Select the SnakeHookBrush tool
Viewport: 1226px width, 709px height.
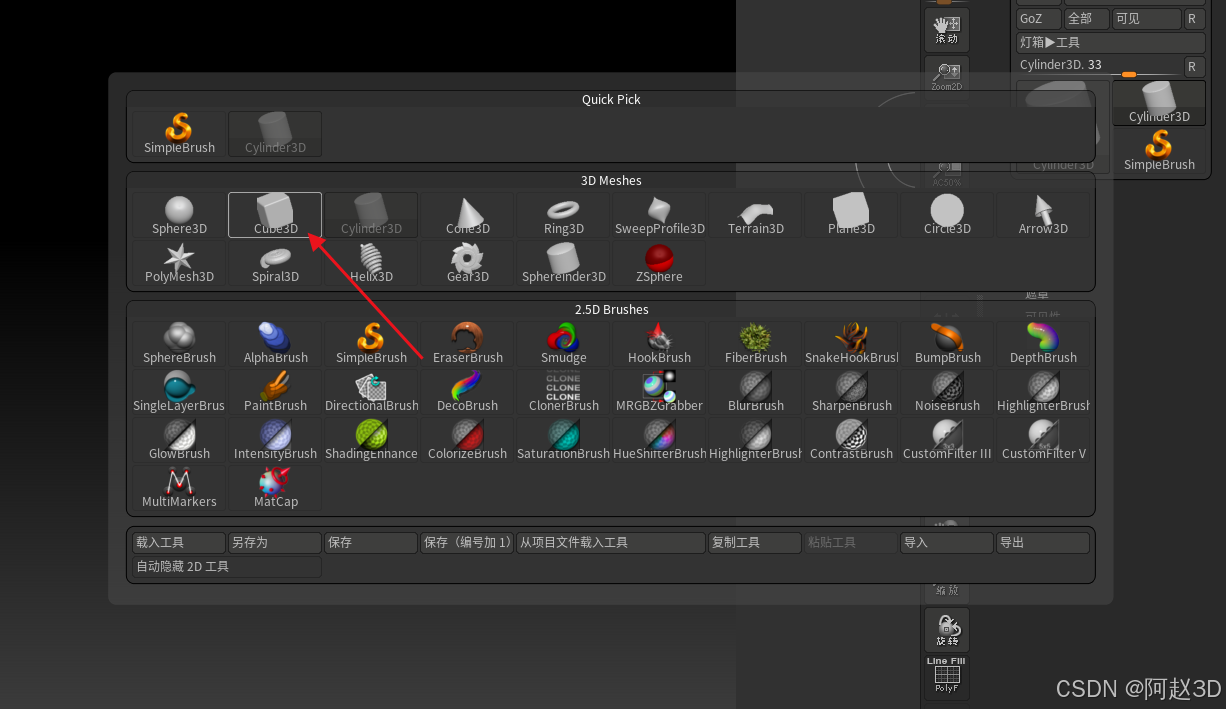coord(851,344)
